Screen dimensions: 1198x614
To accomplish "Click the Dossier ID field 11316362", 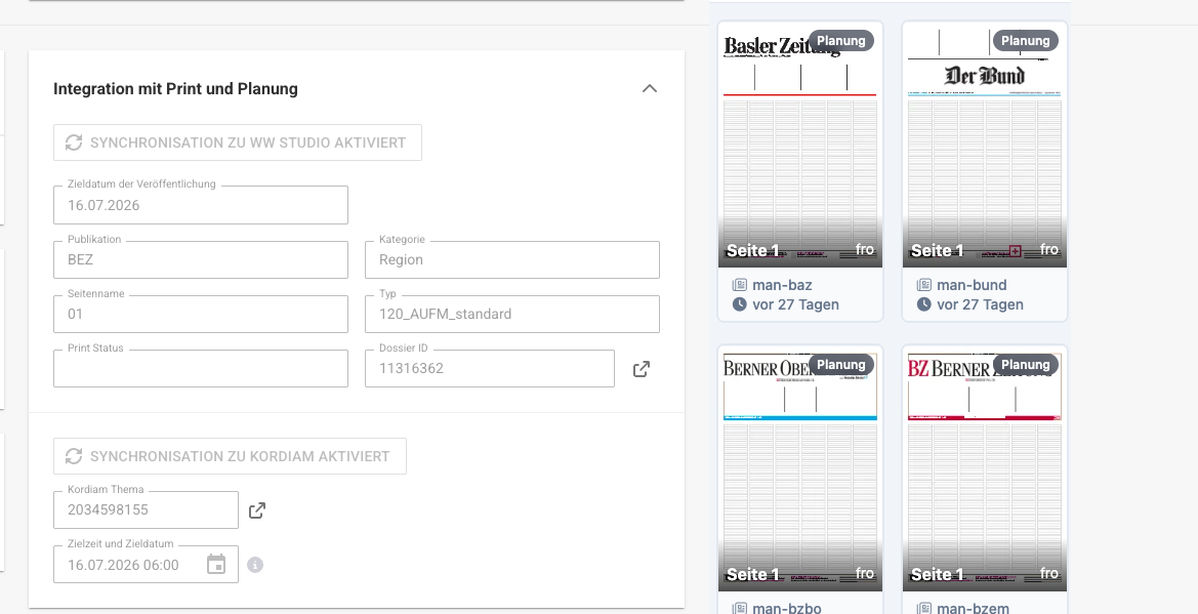I will 490,368.
